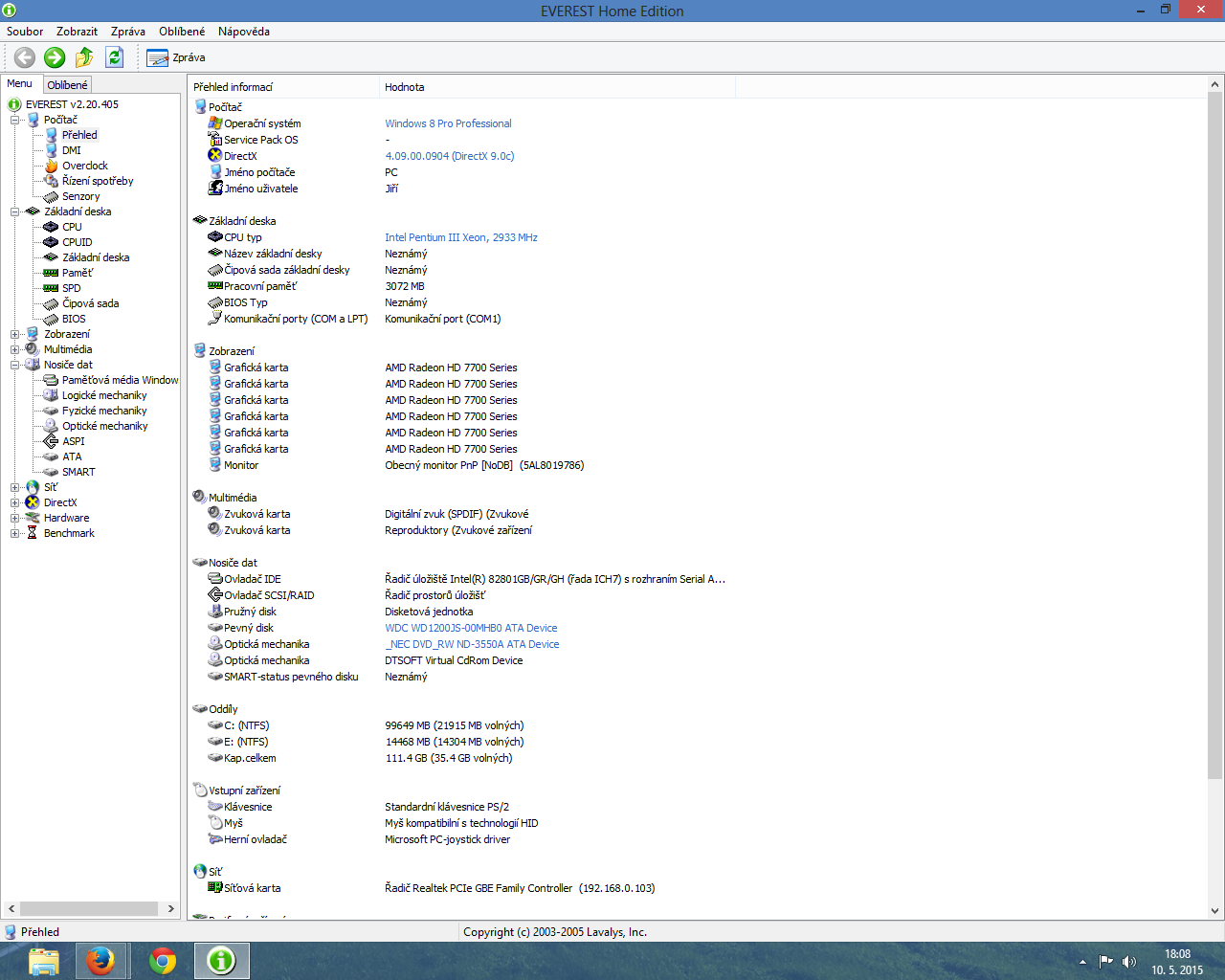The height and width of the screenshot is (980, 1225).
Task: Select the Senzory tree item icon
Action: 51,196
